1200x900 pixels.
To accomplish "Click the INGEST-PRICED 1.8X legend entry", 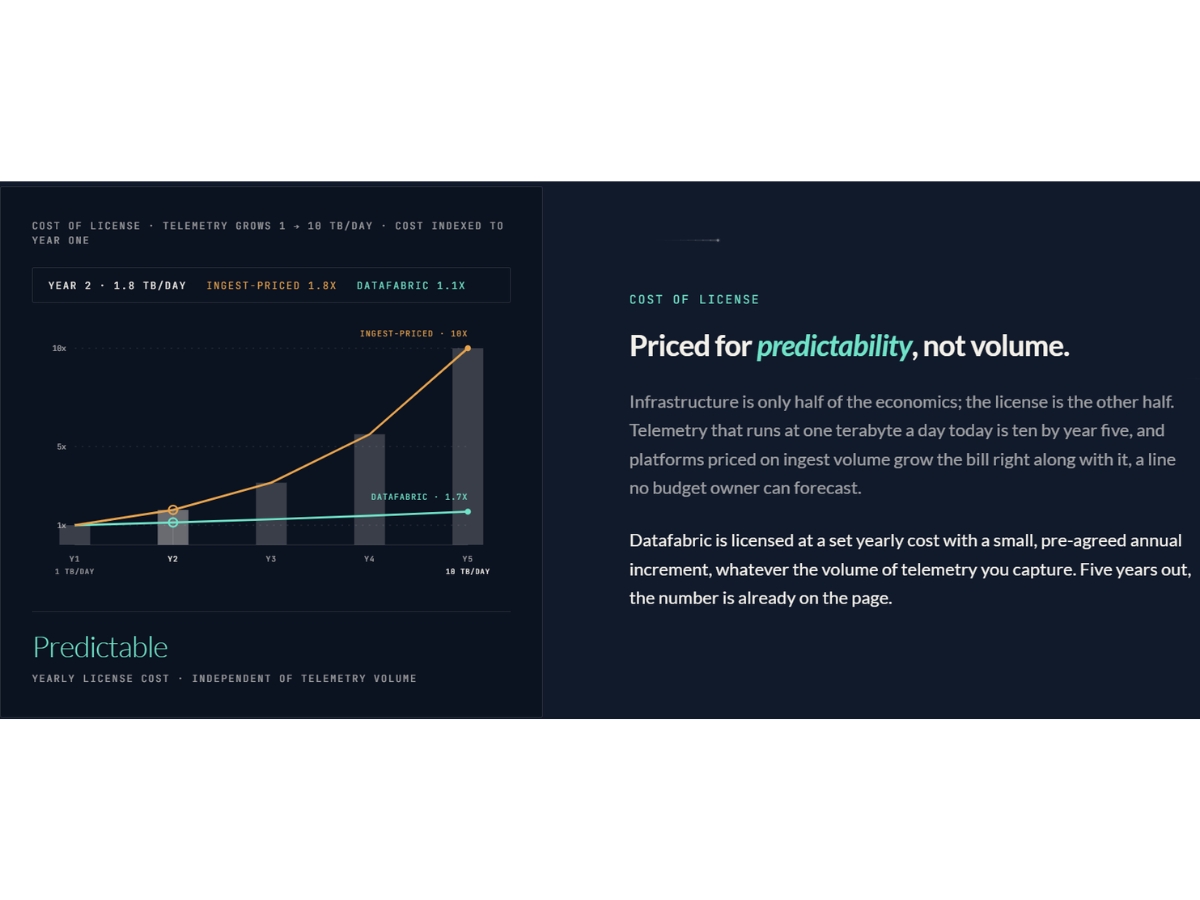I will [x=271, y=285].
